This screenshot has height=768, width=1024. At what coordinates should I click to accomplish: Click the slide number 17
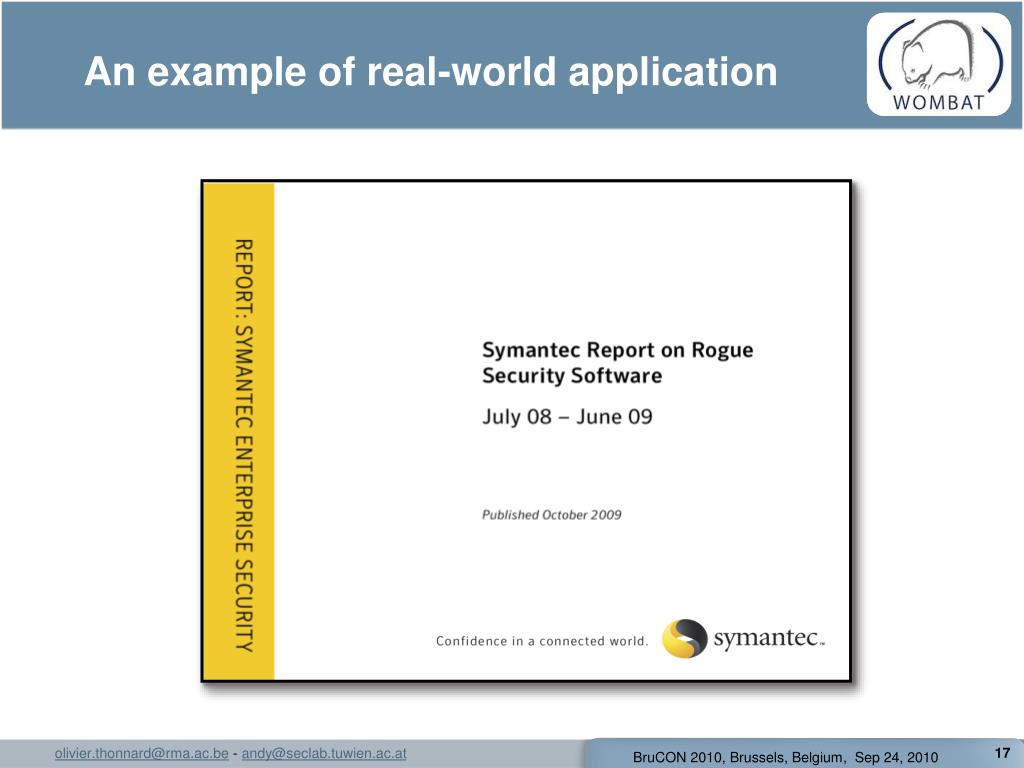pos(1002,752)
